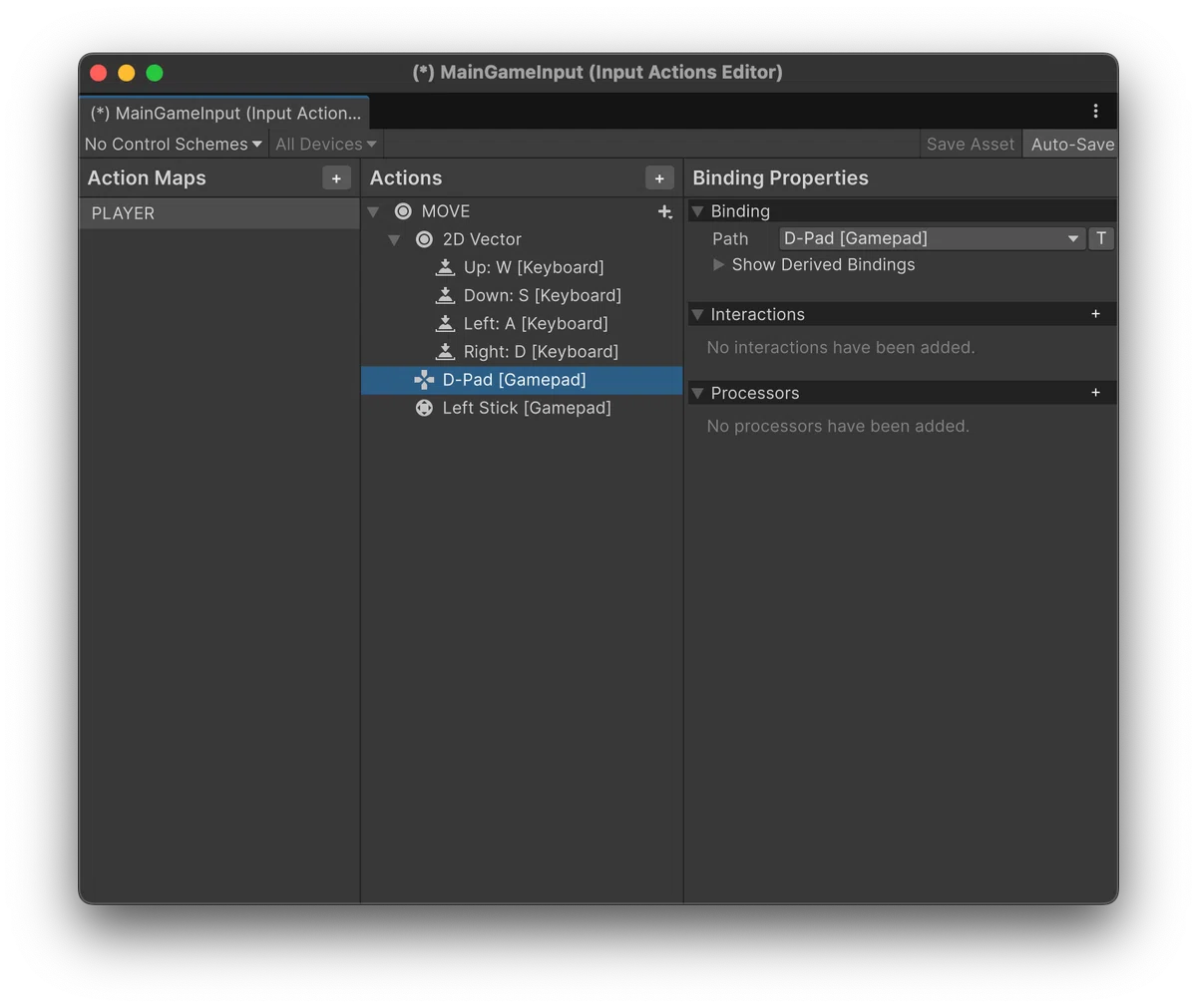Image resolution: width=1197 pixels, height=1008 pixels.
Task: Open the No Control Schemes dropdown
Action: (174, 145)
